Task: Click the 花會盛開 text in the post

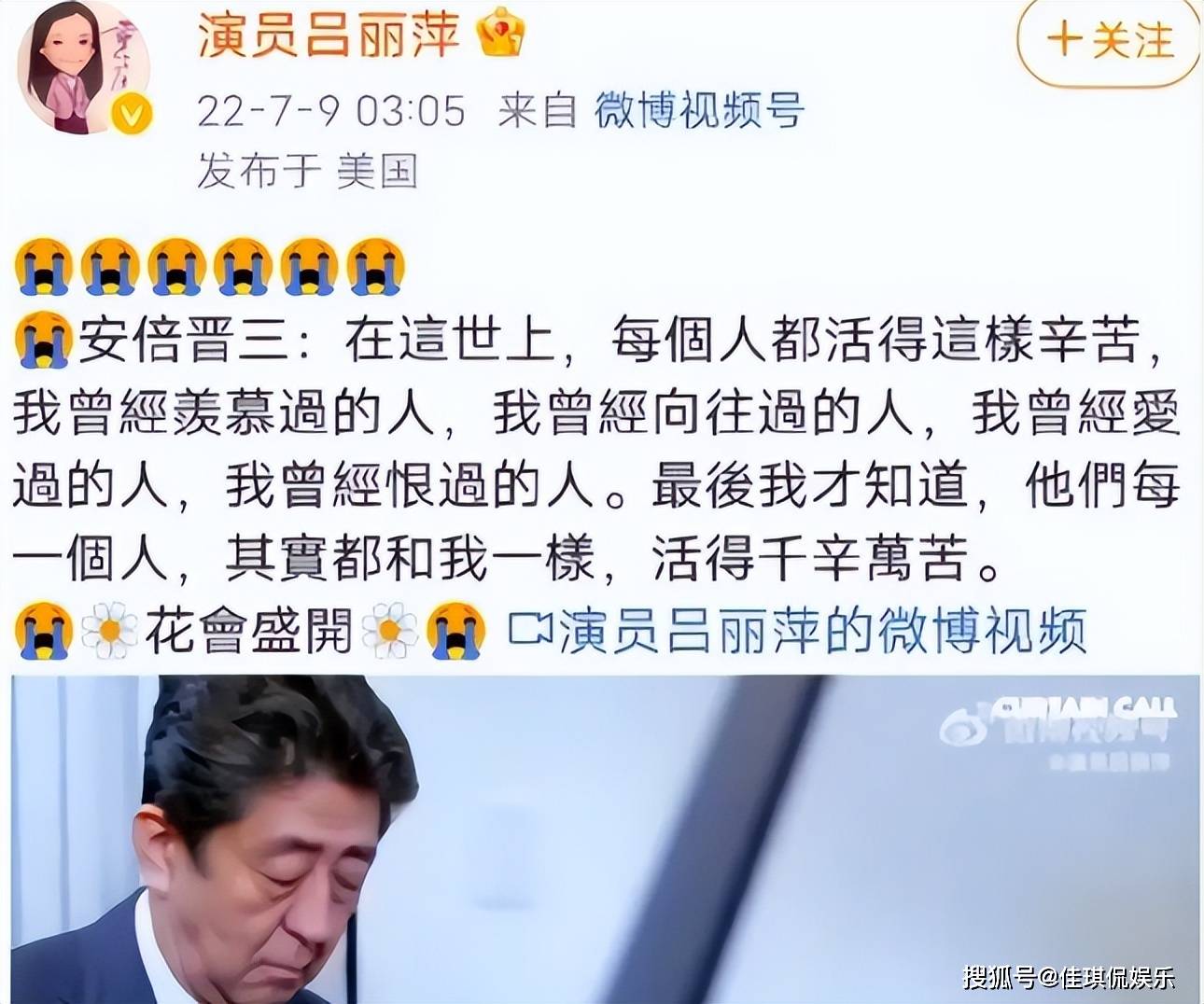Action: coord(249,631)
